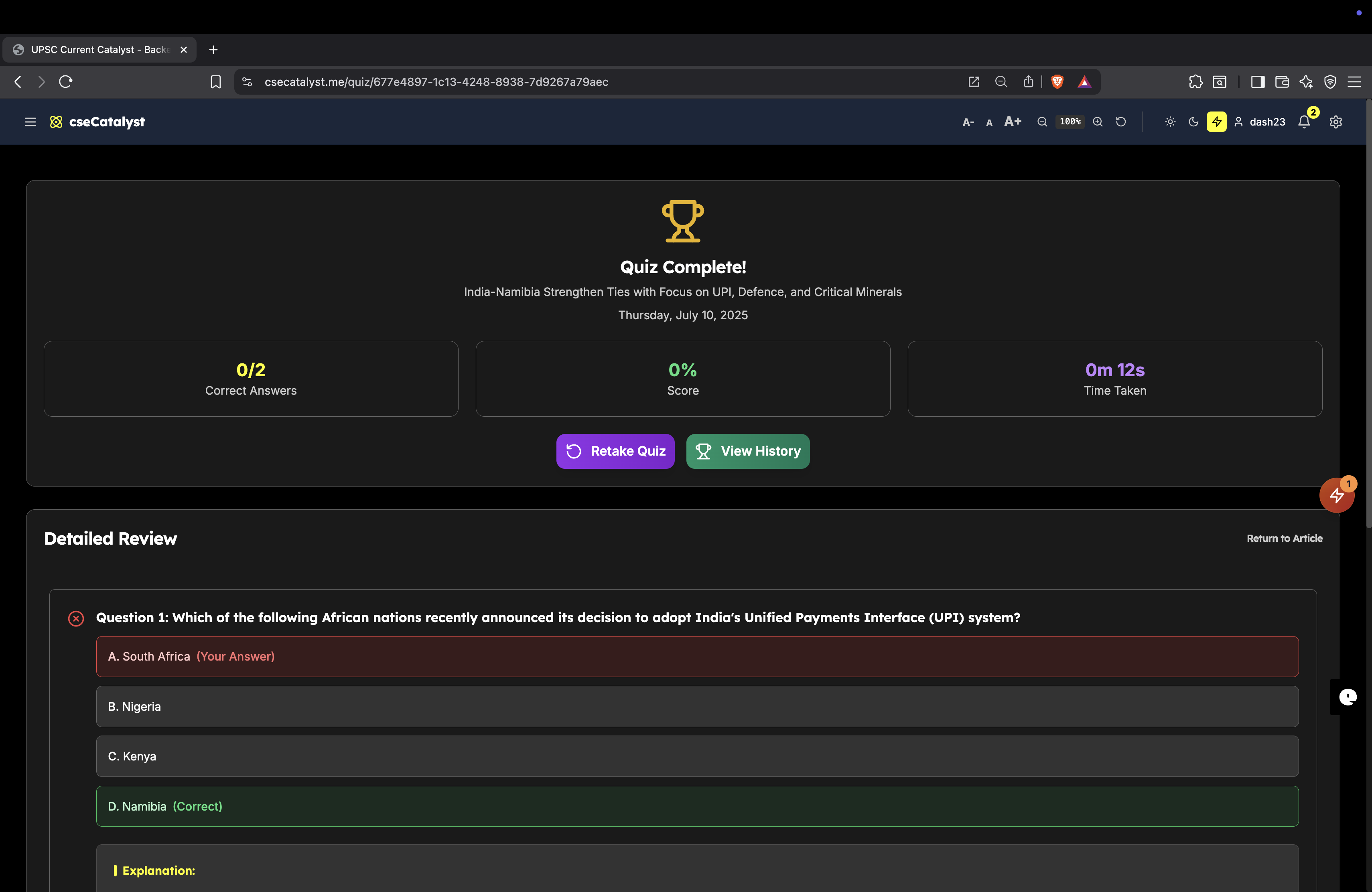Open the browser's main hamburger menu
This screenshot has height=892, width=1372.
[1354, 82]
